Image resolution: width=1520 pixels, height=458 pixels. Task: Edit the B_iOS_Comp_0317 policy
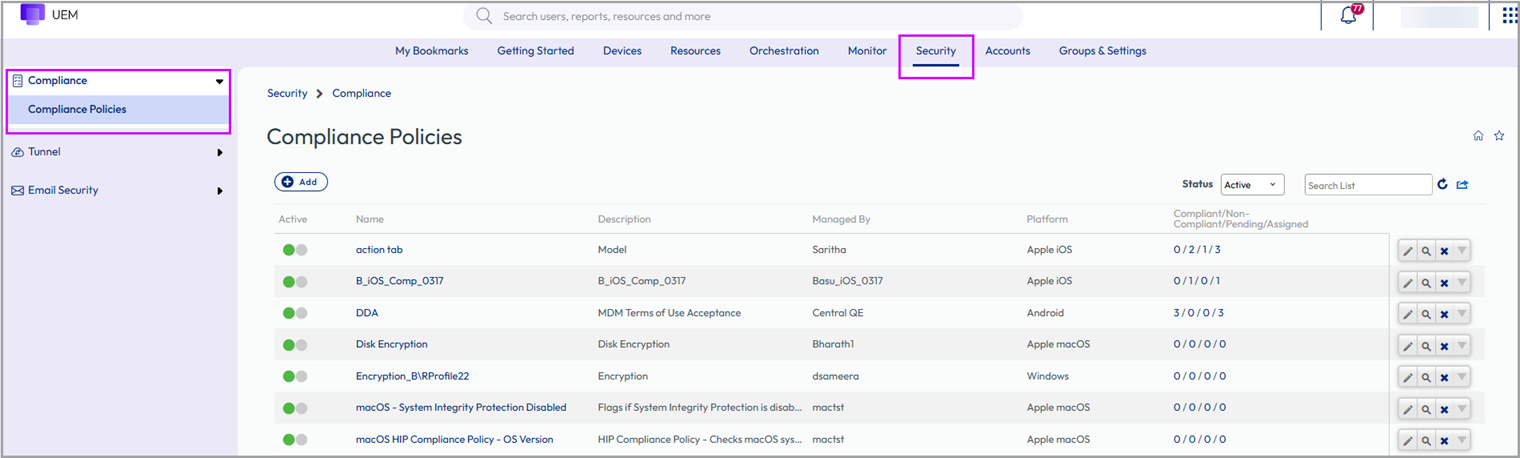pyautogui.click(x=1408, y=283)
